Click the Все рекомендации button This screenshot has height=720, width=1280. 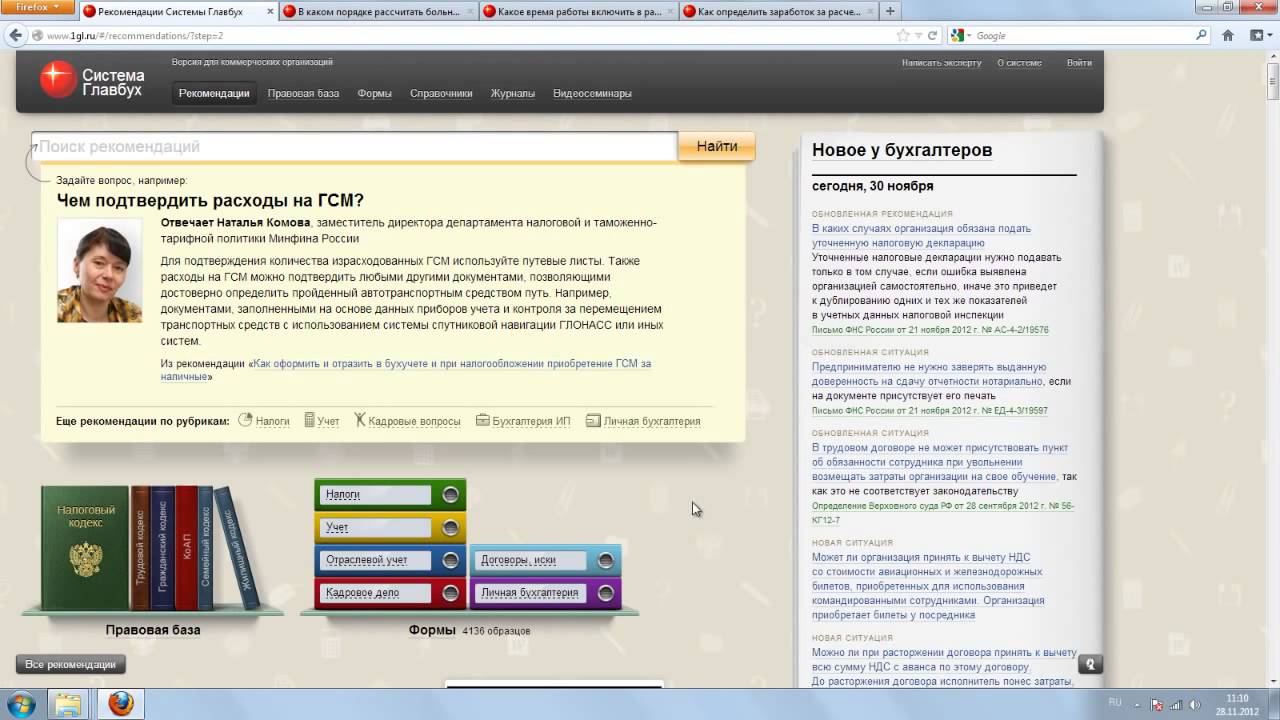70,664
